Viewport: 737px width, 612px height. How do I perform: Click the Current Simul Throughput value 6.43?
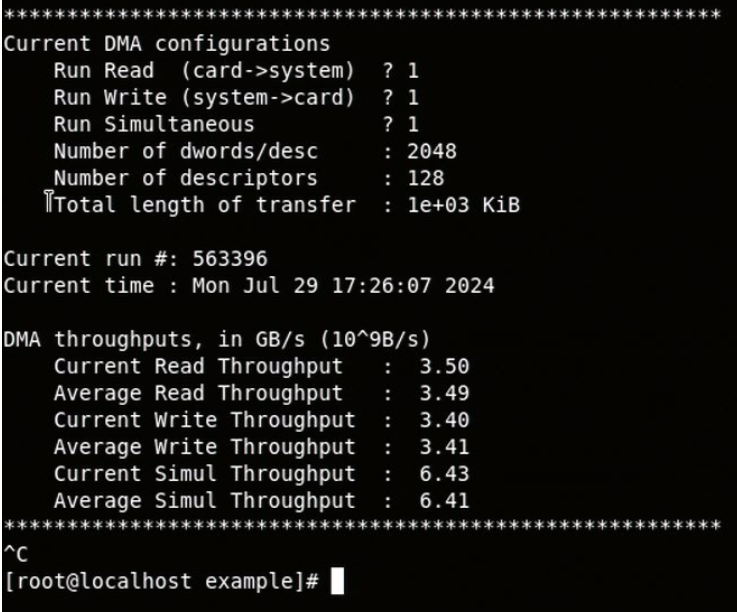pyautogui.click(x=444, y=474)
